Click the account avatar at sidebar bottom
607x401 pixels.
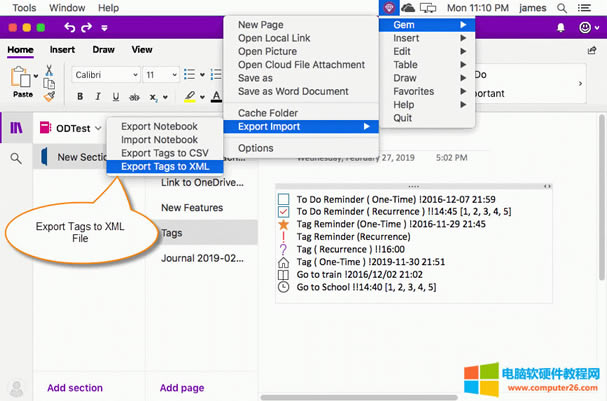(x=16, y=388)
